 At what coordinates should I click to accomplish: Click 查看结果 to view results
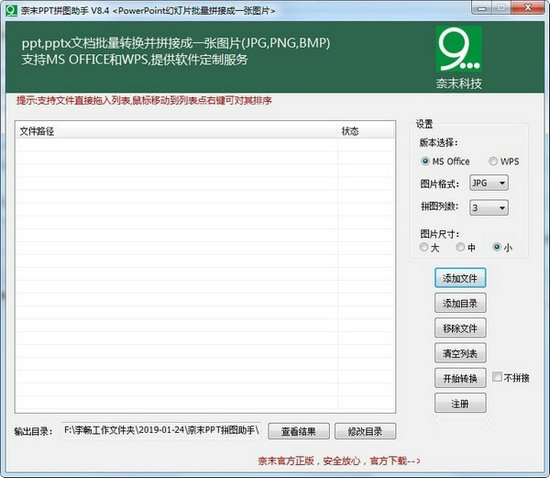[x=299, y=431]
